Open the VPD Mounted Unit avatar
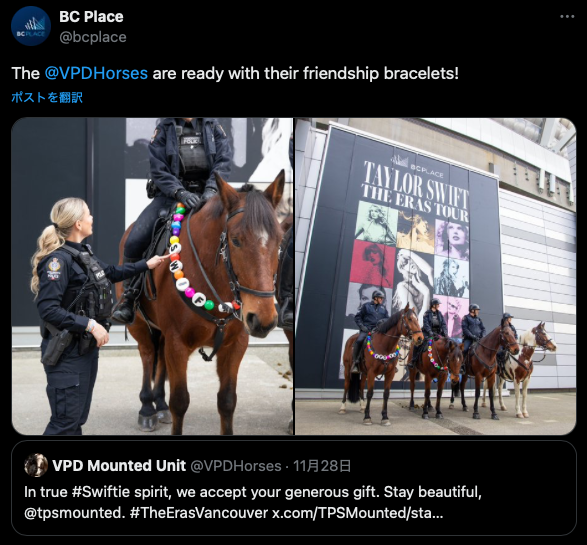The width and height of the screenshot is (587, 545). point(36,465)
